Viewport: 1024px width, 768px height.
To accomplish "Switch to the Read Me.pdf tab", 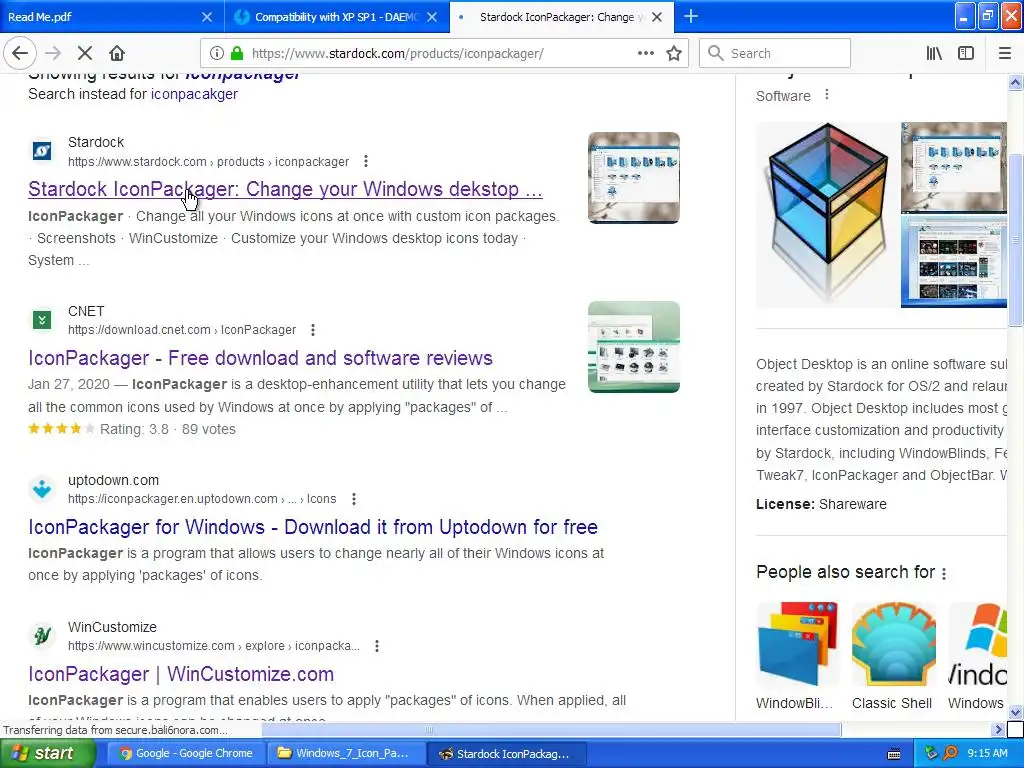I will coord(112,16).
